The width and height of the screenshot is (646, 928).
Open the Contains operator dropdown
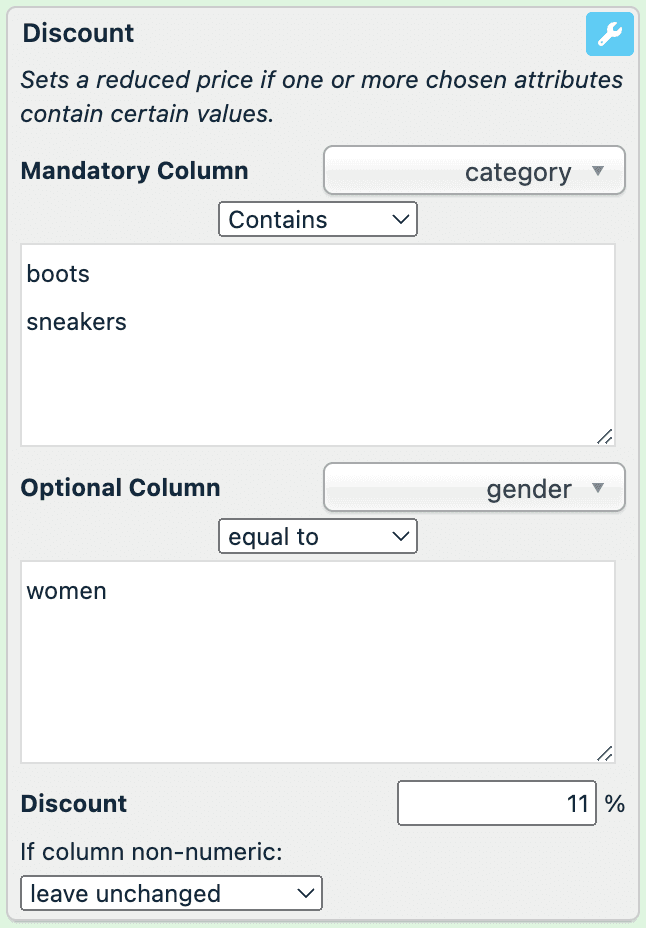[317, 220]
